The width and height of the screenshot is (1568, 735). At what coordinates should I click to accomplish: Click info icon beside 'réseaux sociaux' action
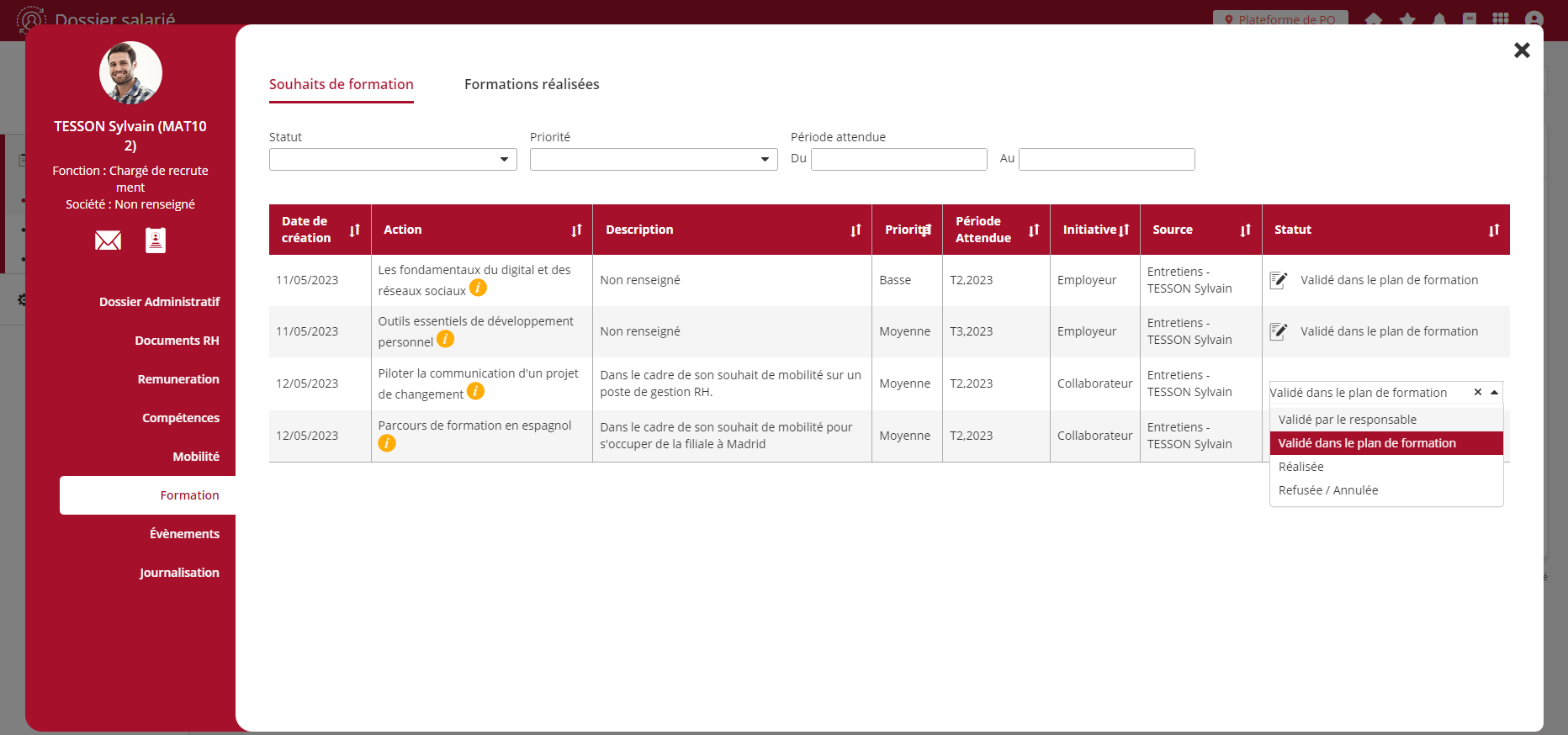click(x=478, y=288)
